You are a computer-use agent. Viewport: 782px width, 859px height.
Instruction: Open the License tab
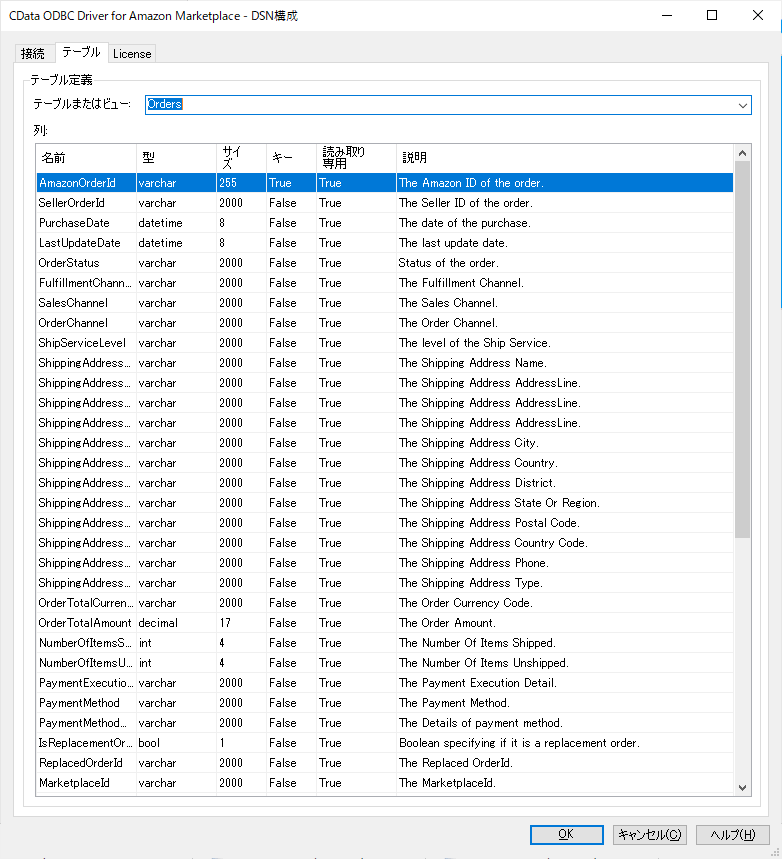(132, 54)
